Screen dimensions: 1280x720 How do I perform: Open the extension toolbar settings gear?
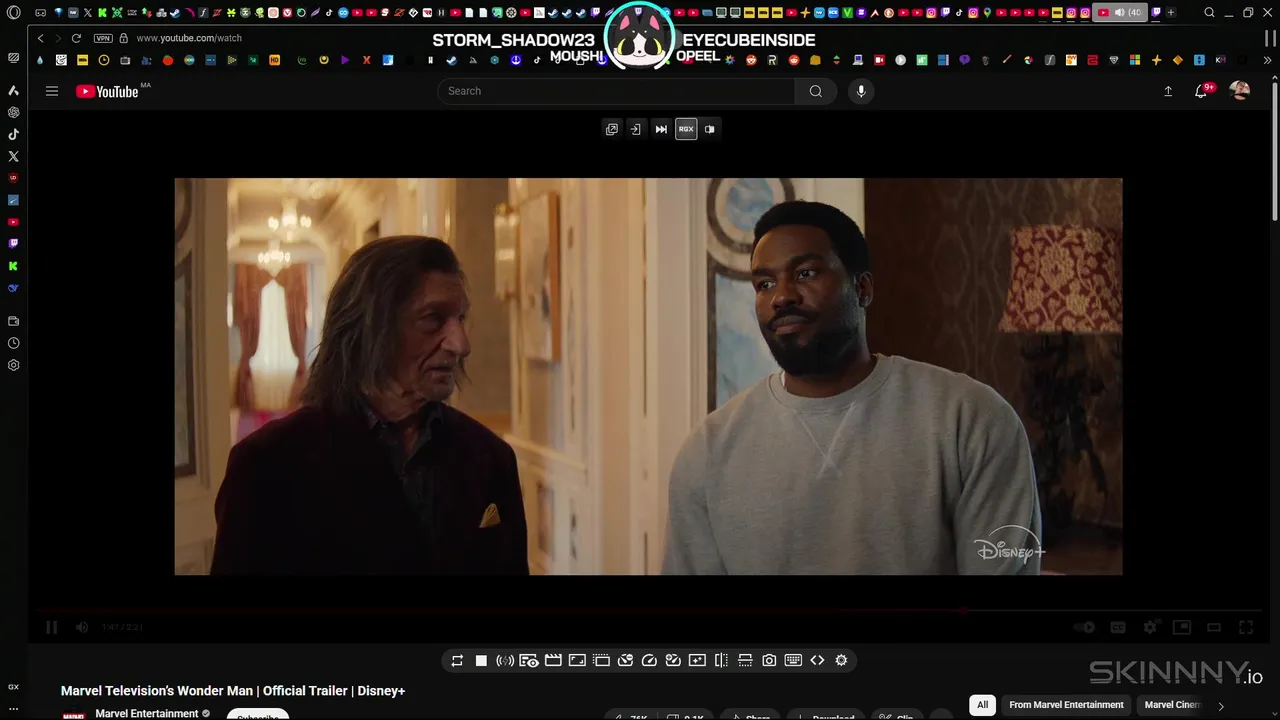click(x=841, y=660)
